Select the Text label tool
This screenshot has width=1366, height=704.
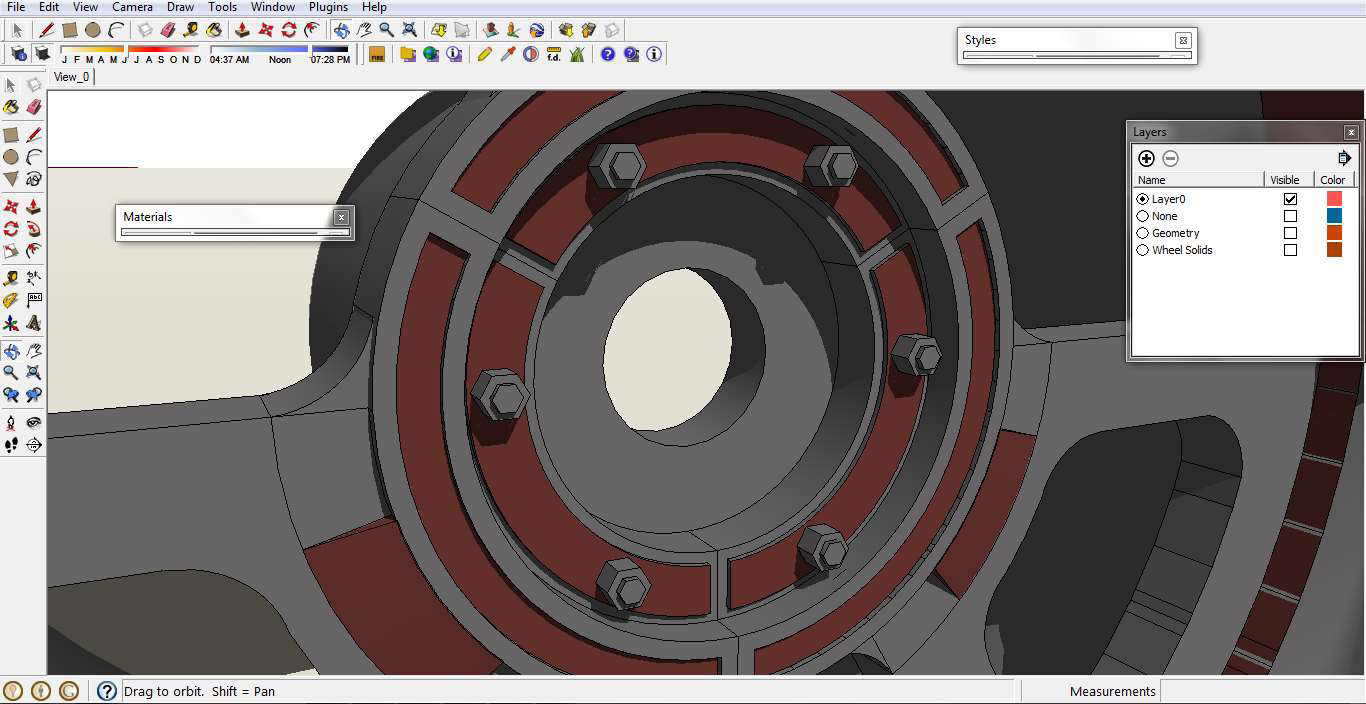pyautogui.click(x=34, y=300)
